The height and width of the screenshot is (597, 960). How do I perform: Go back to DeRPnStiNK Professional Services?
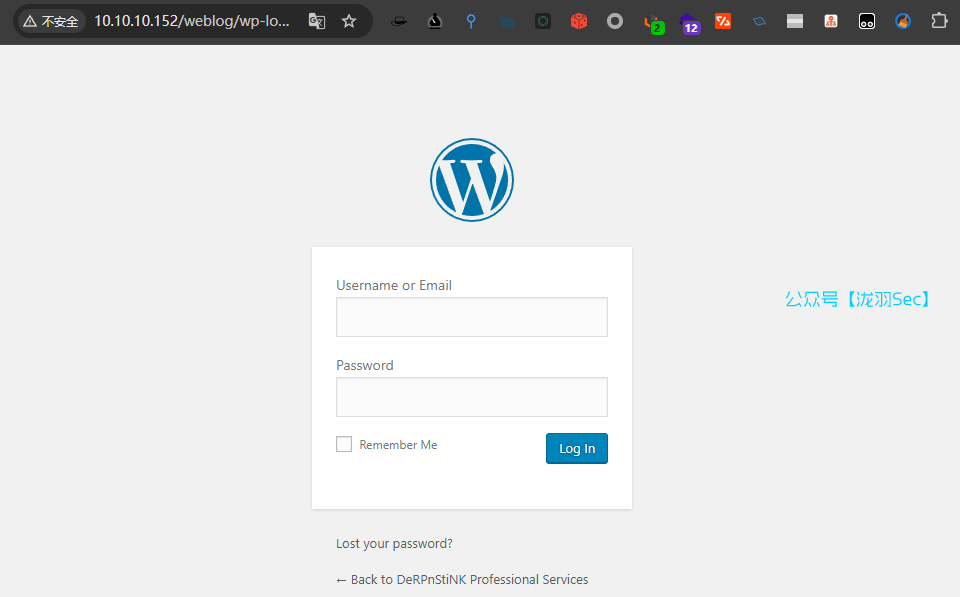click(462, 580)
